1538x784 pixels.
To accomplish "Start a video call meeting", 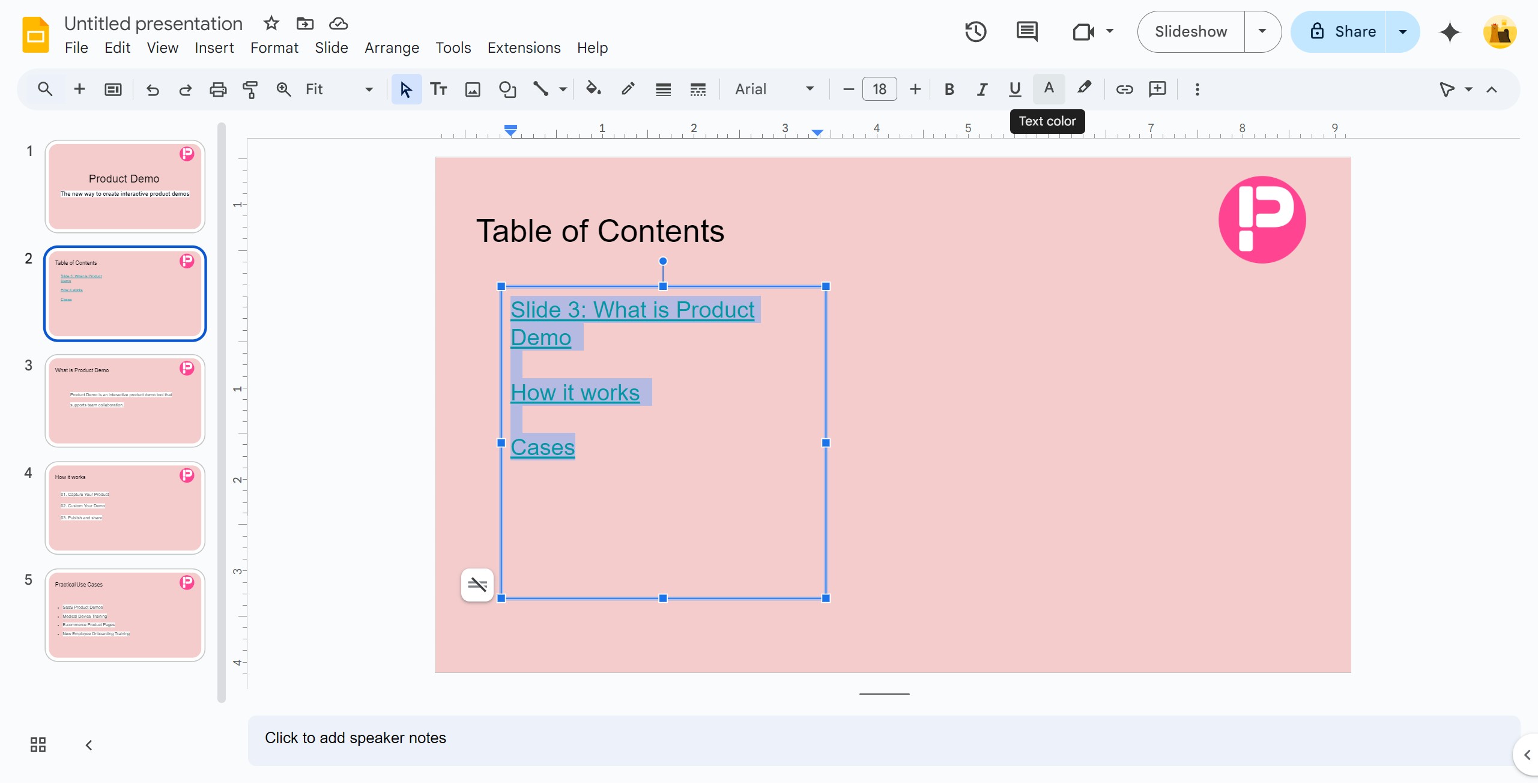I will click(x=1083, y=32).
